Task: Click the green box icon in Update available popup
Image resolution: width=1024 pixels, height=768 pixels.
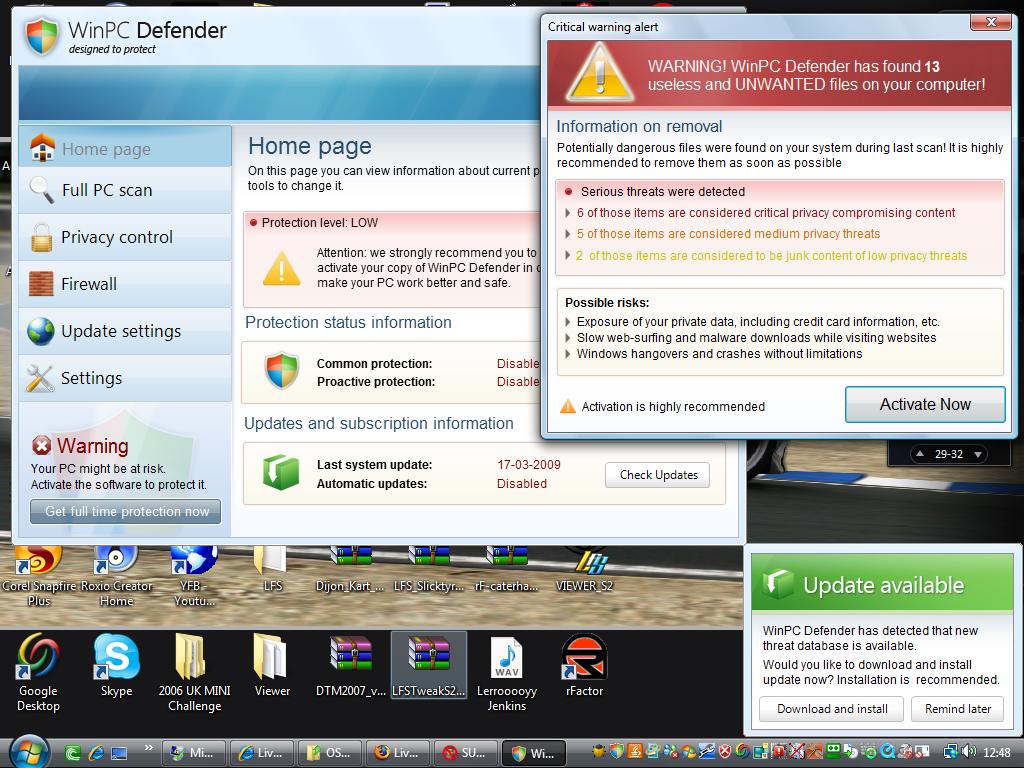Action: 778,583
